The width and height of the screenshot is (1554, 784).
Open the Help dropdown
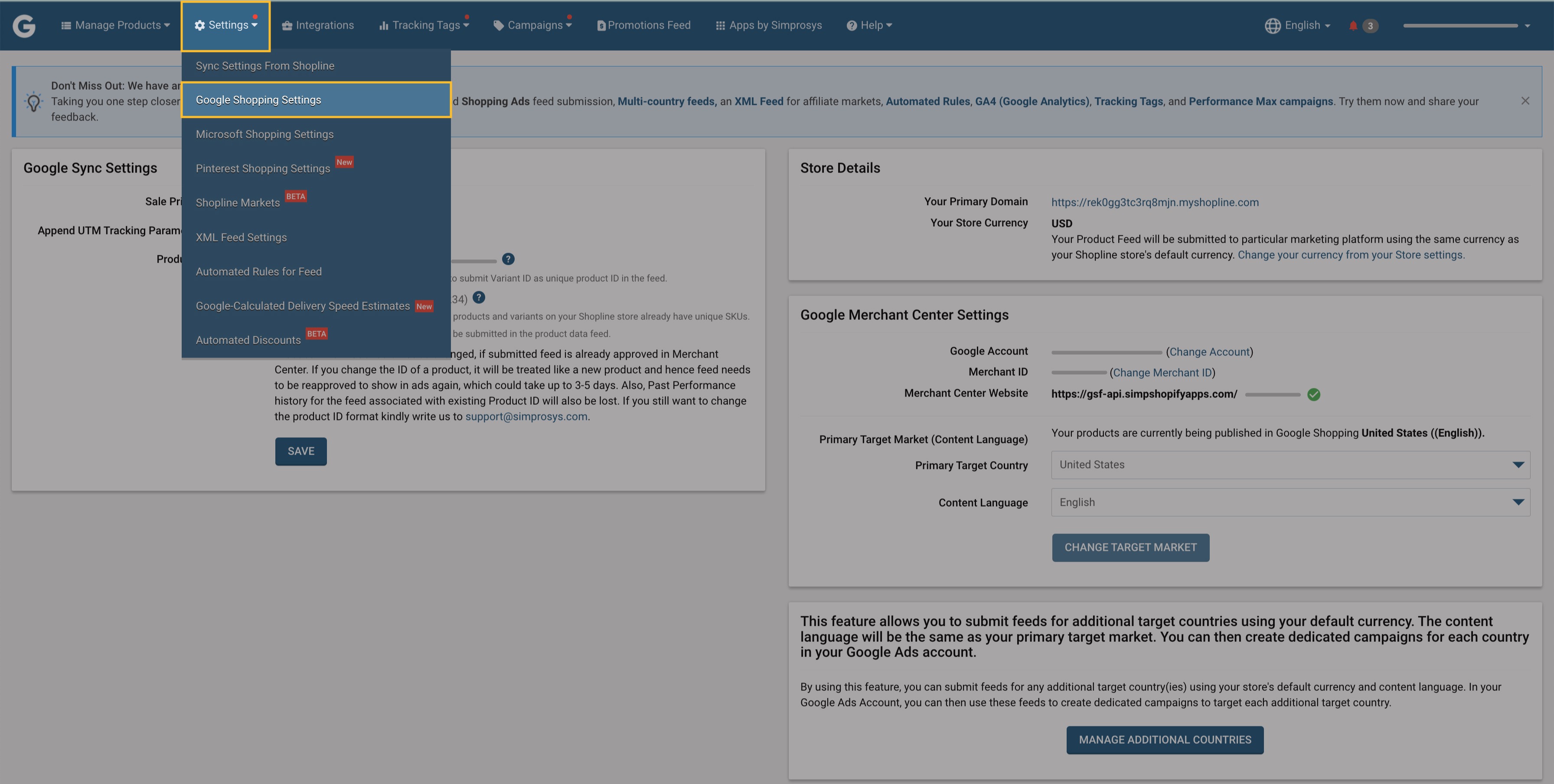869,25
